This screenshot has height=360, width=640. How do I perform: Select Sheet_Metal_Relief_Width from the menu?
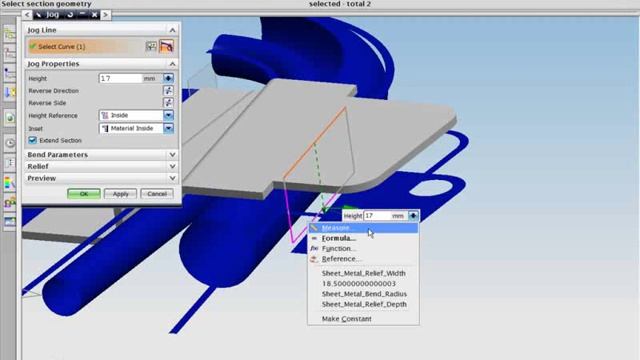pos(363,273)
